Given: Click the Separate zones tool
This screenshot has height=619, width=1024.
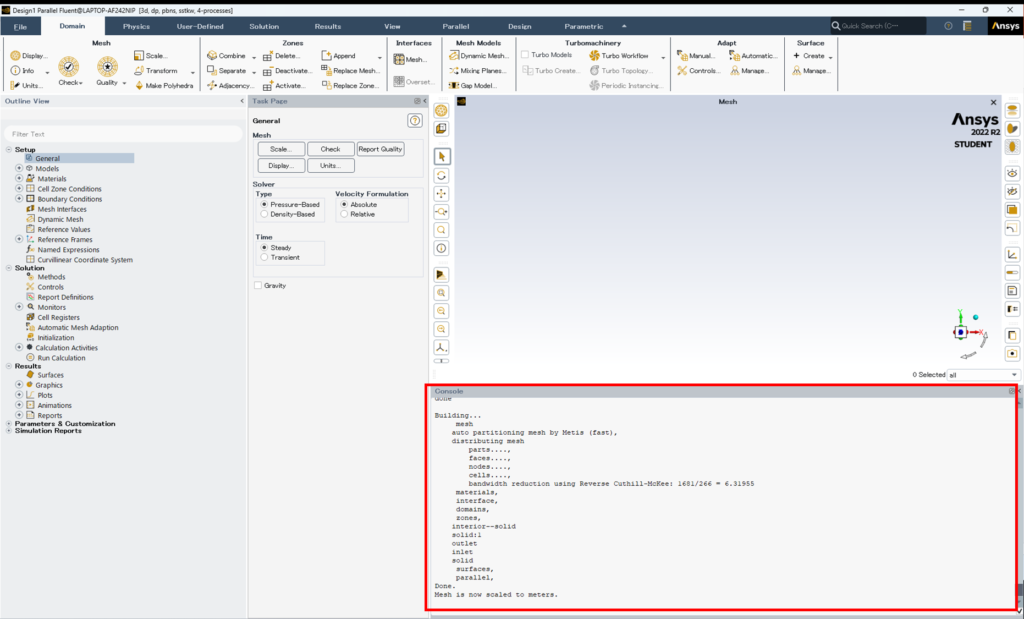Looking at the screenshot, I should pyautogui.click(x=227, y=71).
